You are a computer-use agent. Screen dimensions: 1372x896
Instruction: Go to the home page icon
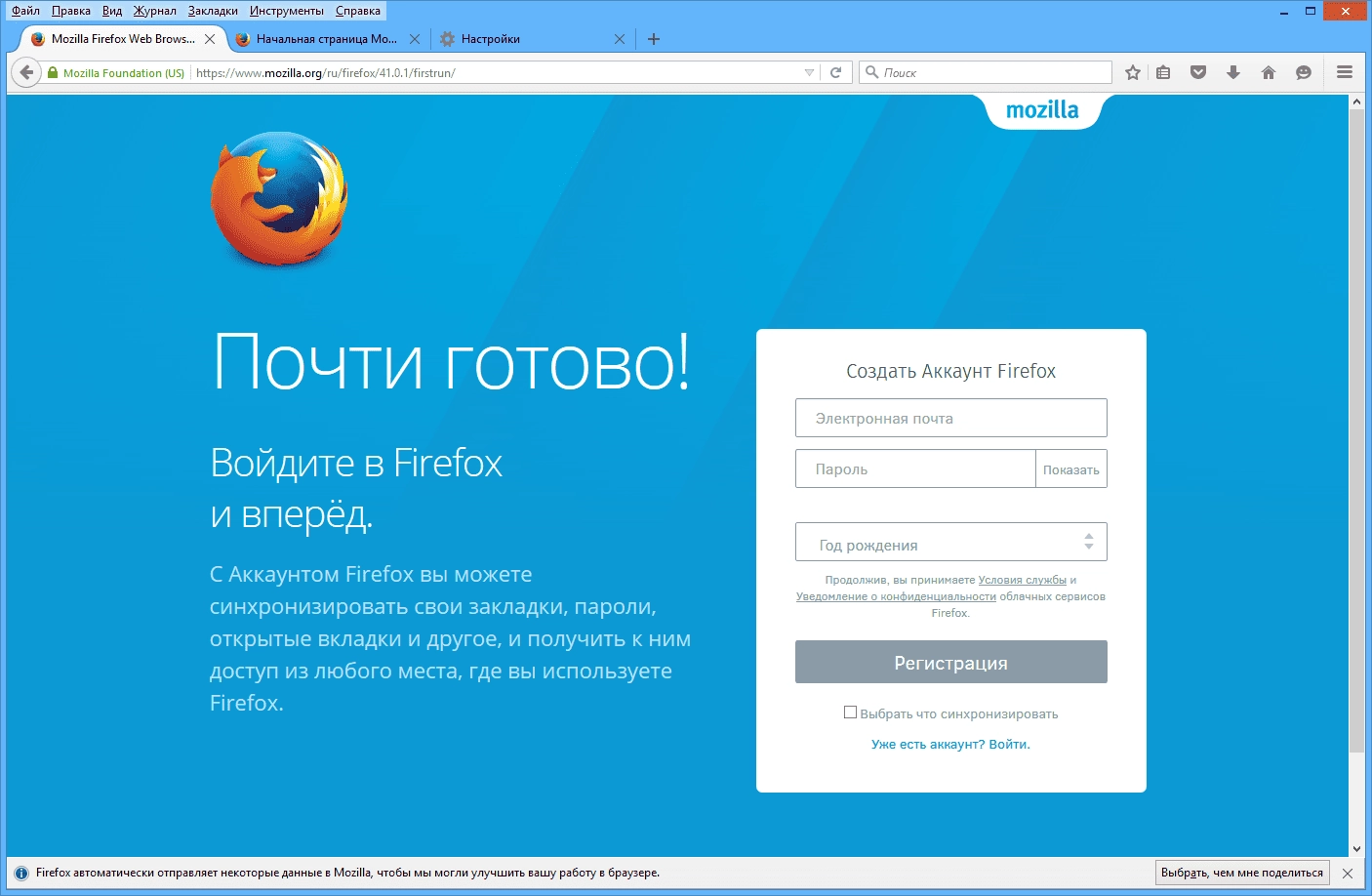pos(1269,72)
